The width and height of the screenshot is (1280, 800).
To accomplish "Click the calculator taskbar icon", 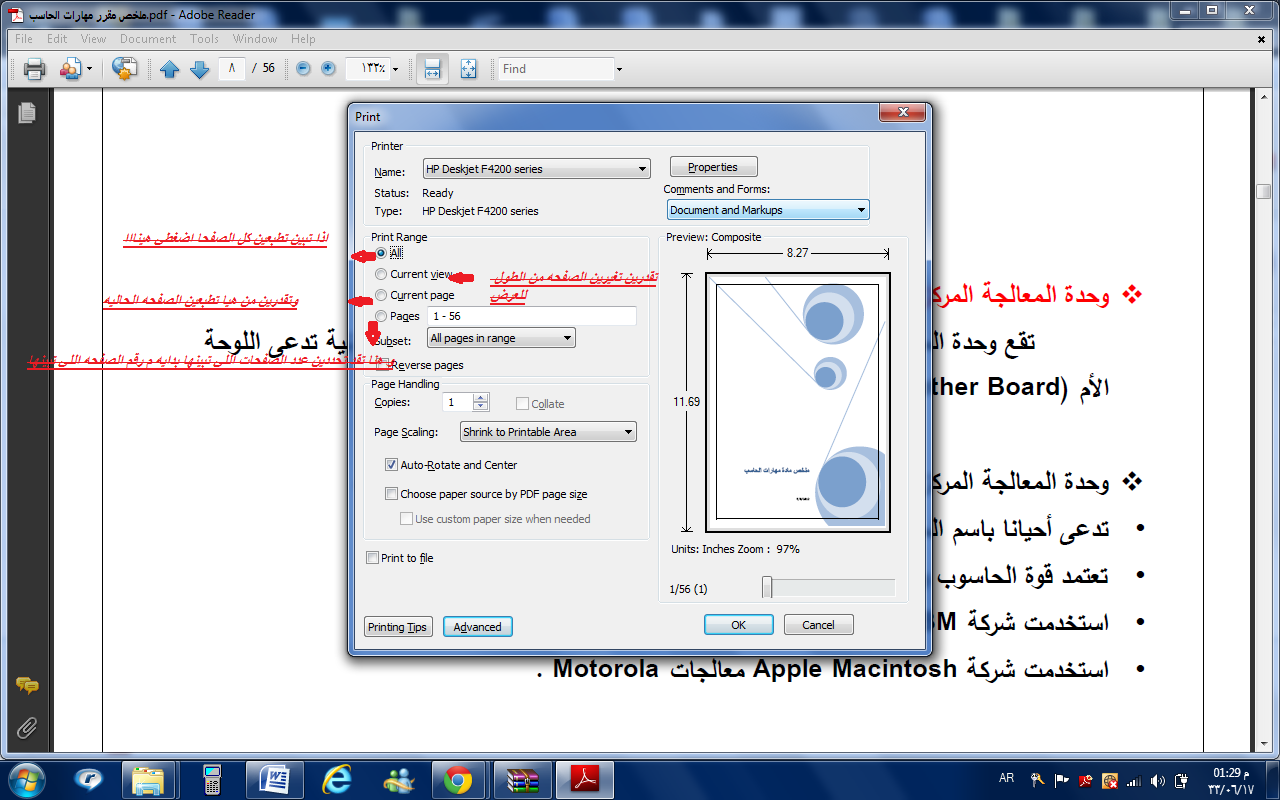I will (212, 778).
